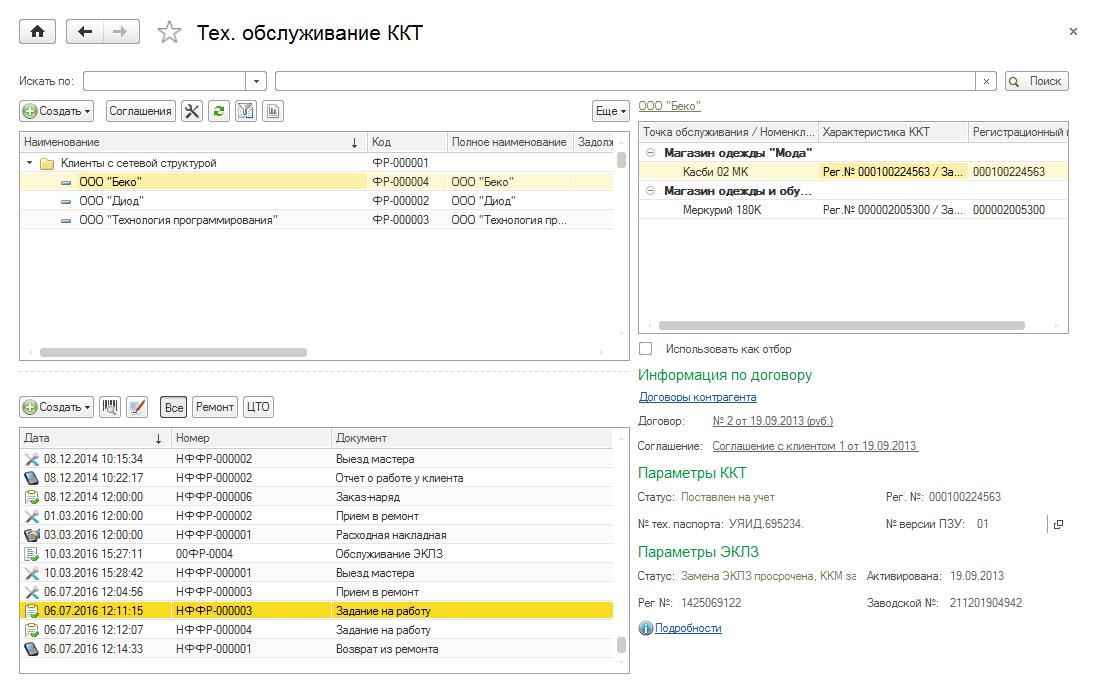Click the wrench and screwdriver tools icon

pyautogui.click(x=191, y=111)
